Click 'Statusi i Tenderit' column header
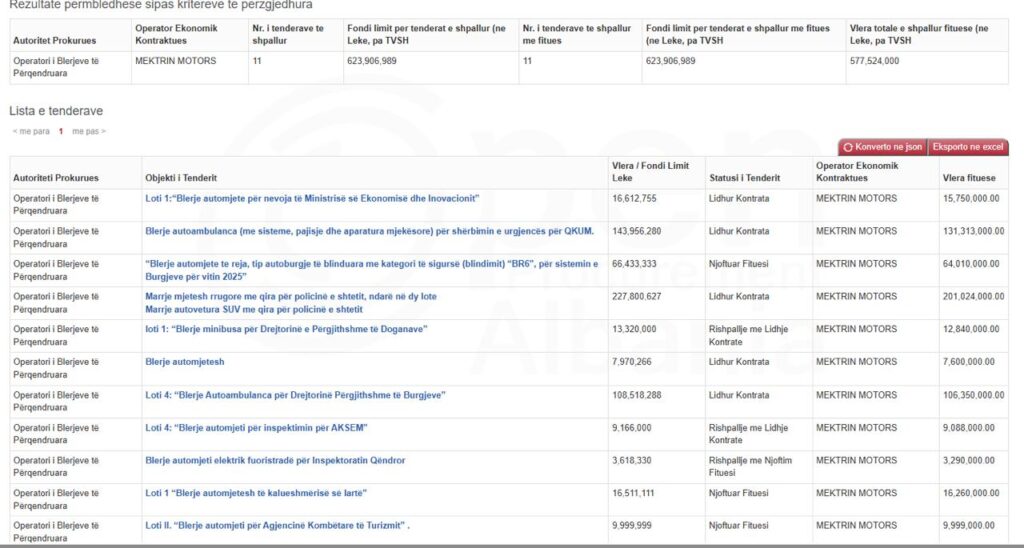Screen dimensions: 1024x548 tap(744, 178)
